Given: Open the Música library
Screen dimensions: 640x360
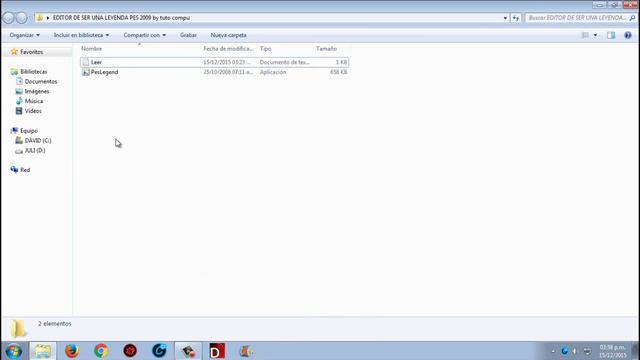Looking at the screenshot, I should point(33,101).
